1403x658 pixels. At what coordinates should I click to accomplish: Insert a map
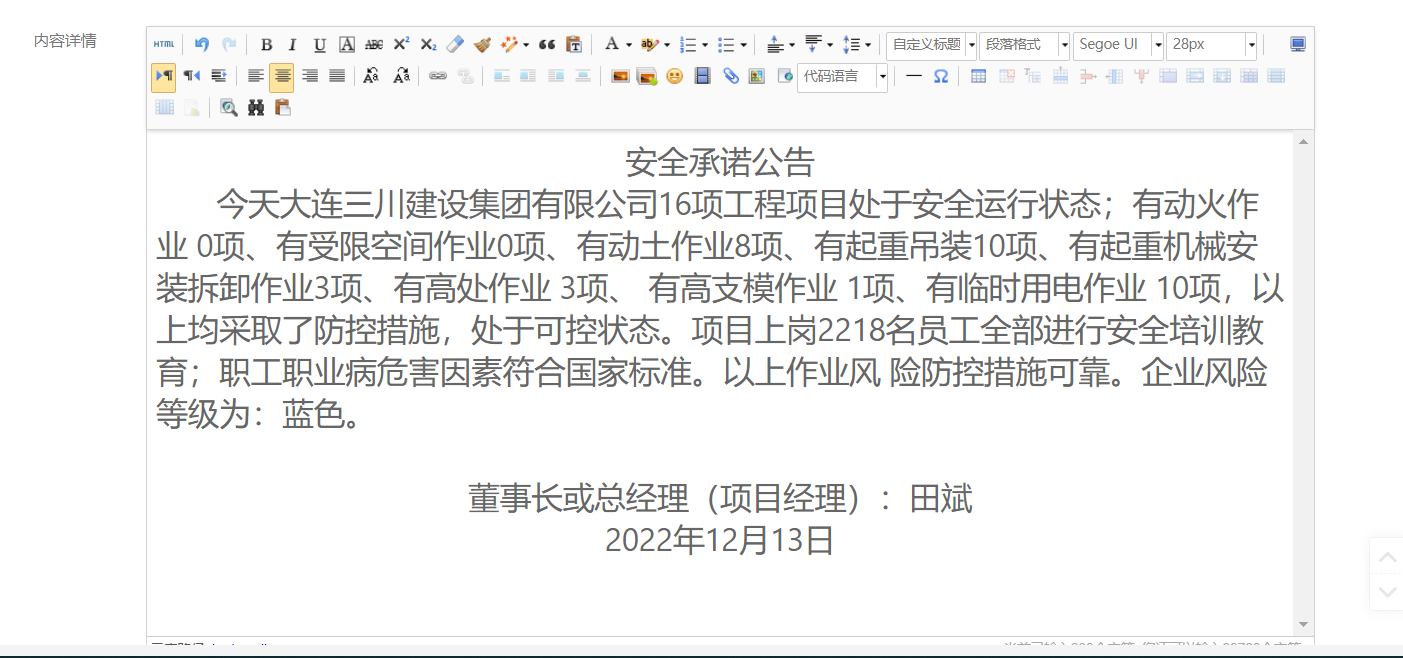pyautogui.click(x=757, y=76)
